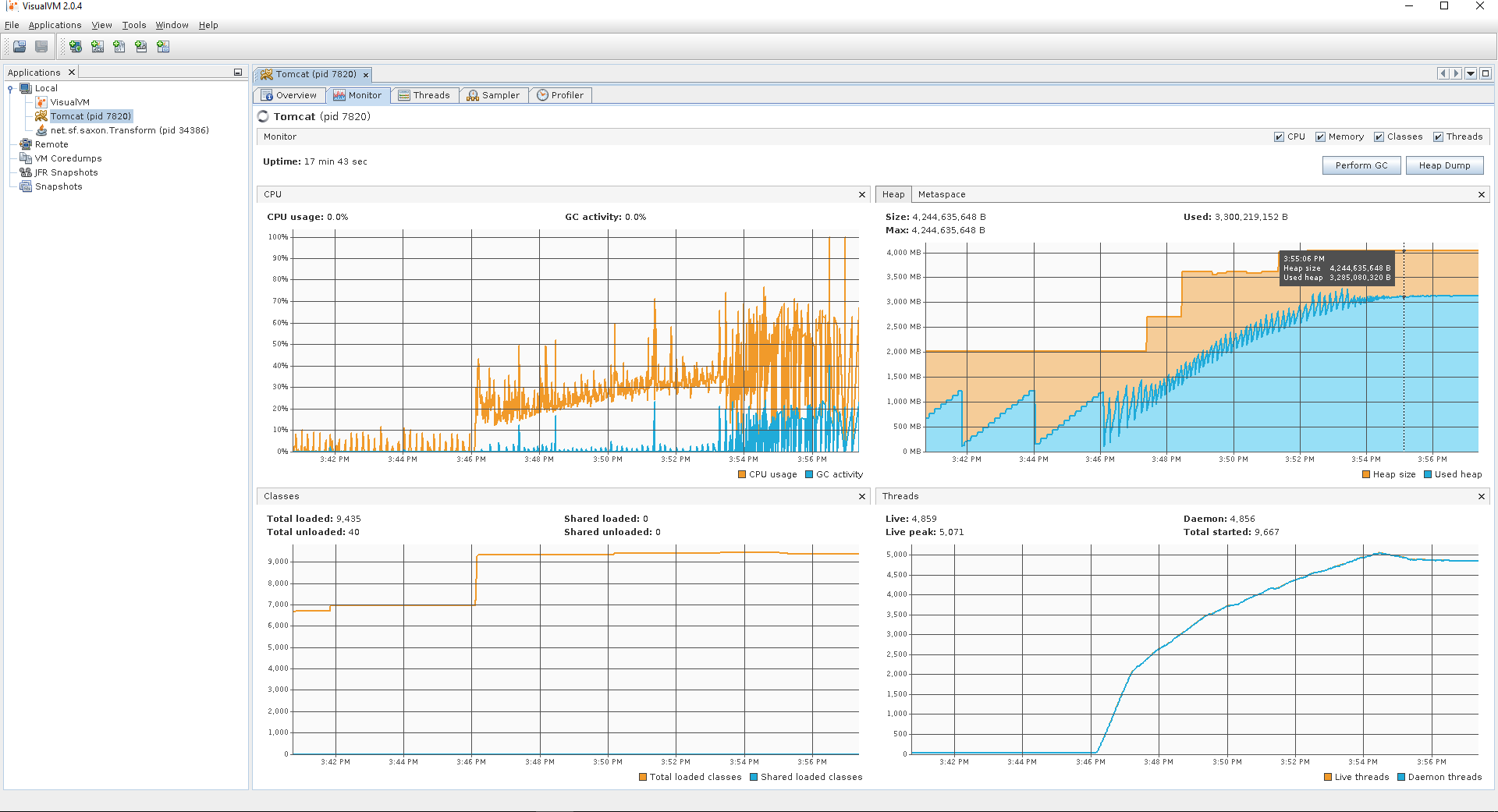Open the View menu
Viewport: 1498px width, 812px height.
pyautogui.click(x=102, y=25)
